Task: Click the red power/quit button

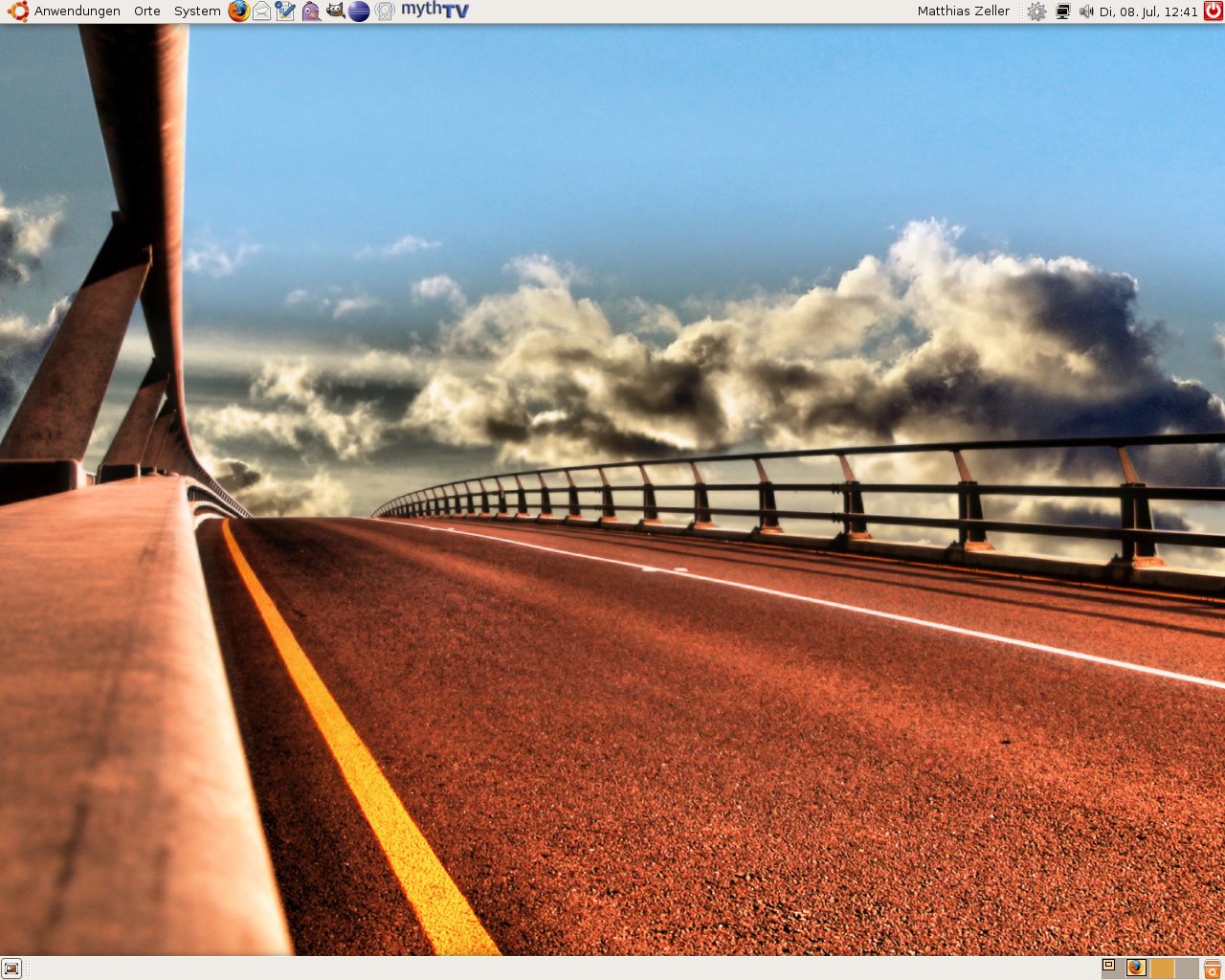Action: 1213,11
